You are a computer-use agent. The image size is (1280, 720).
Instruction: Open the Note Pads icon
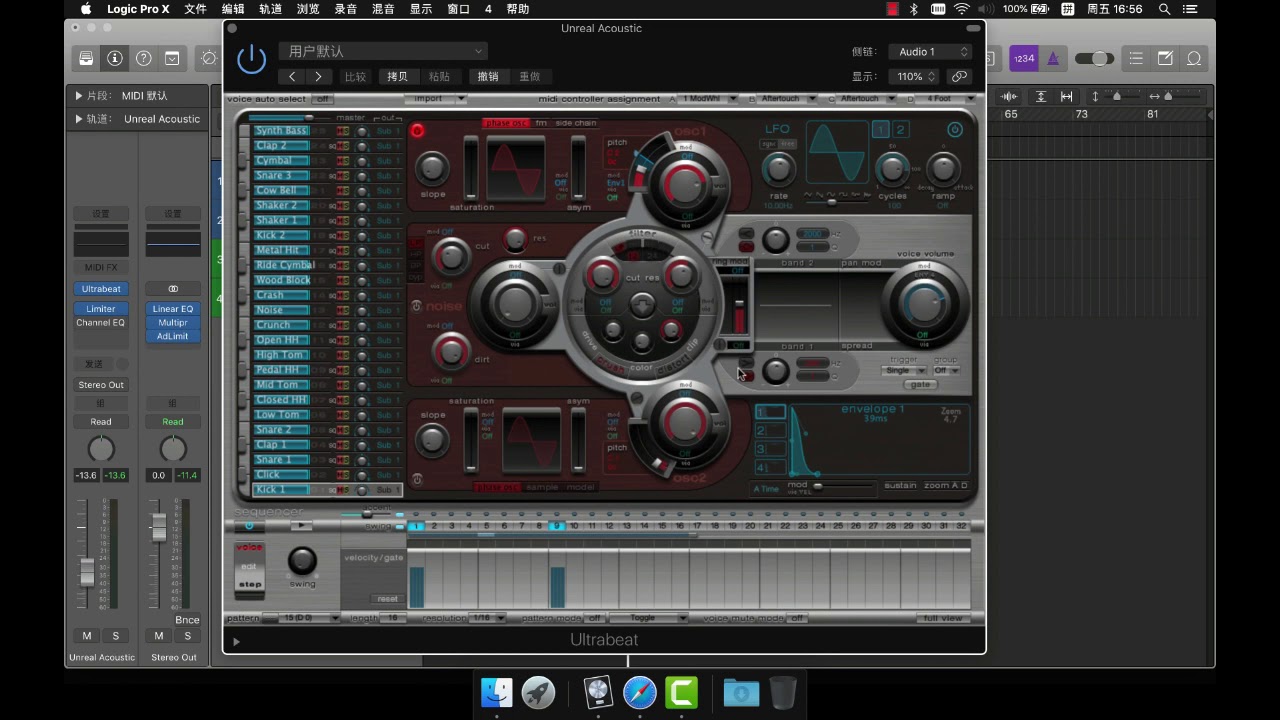click(x=1165, y=58)
